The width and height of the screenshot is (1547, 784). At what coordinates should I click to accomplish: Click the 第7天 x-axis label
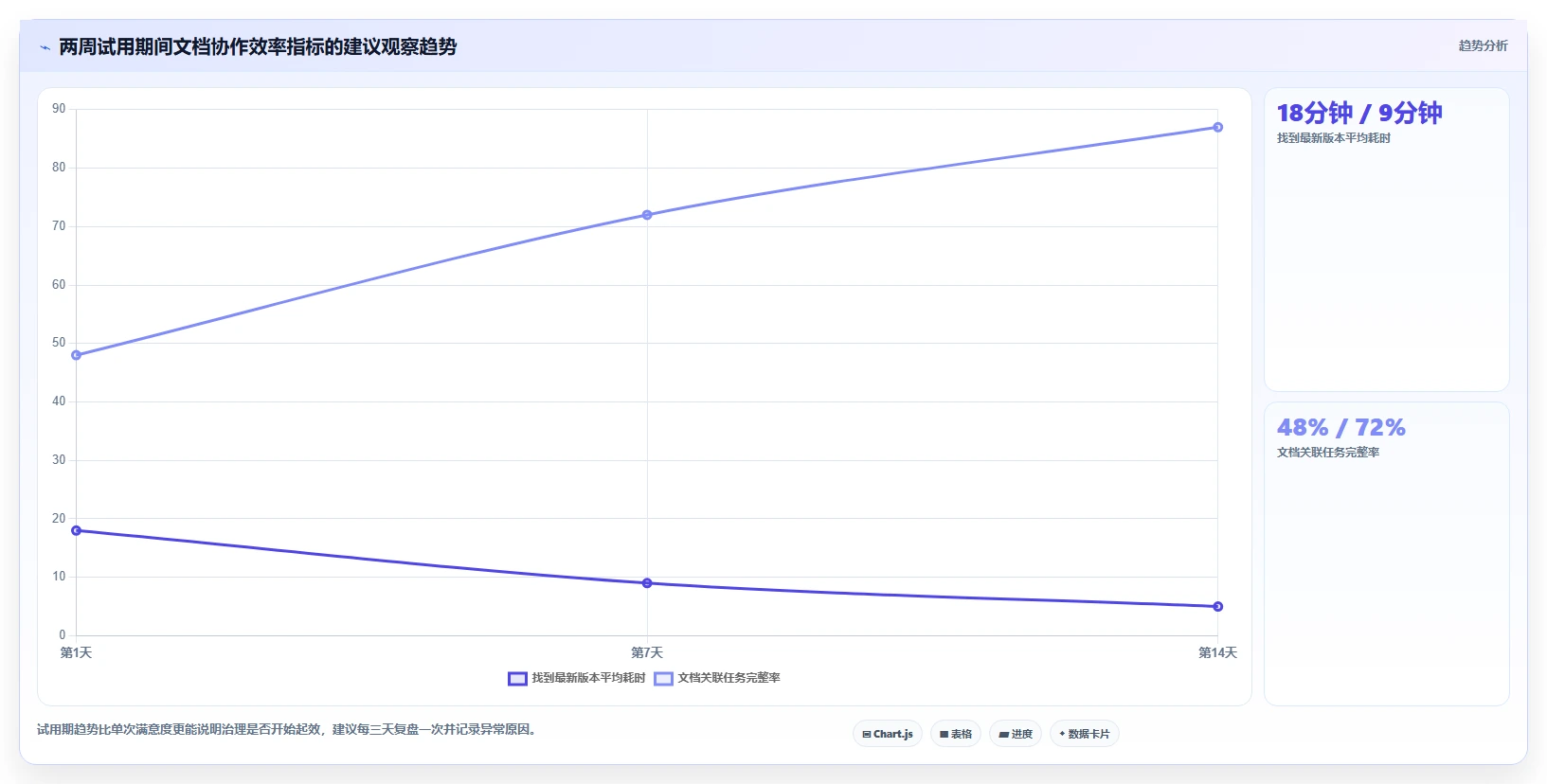point(647,652)
